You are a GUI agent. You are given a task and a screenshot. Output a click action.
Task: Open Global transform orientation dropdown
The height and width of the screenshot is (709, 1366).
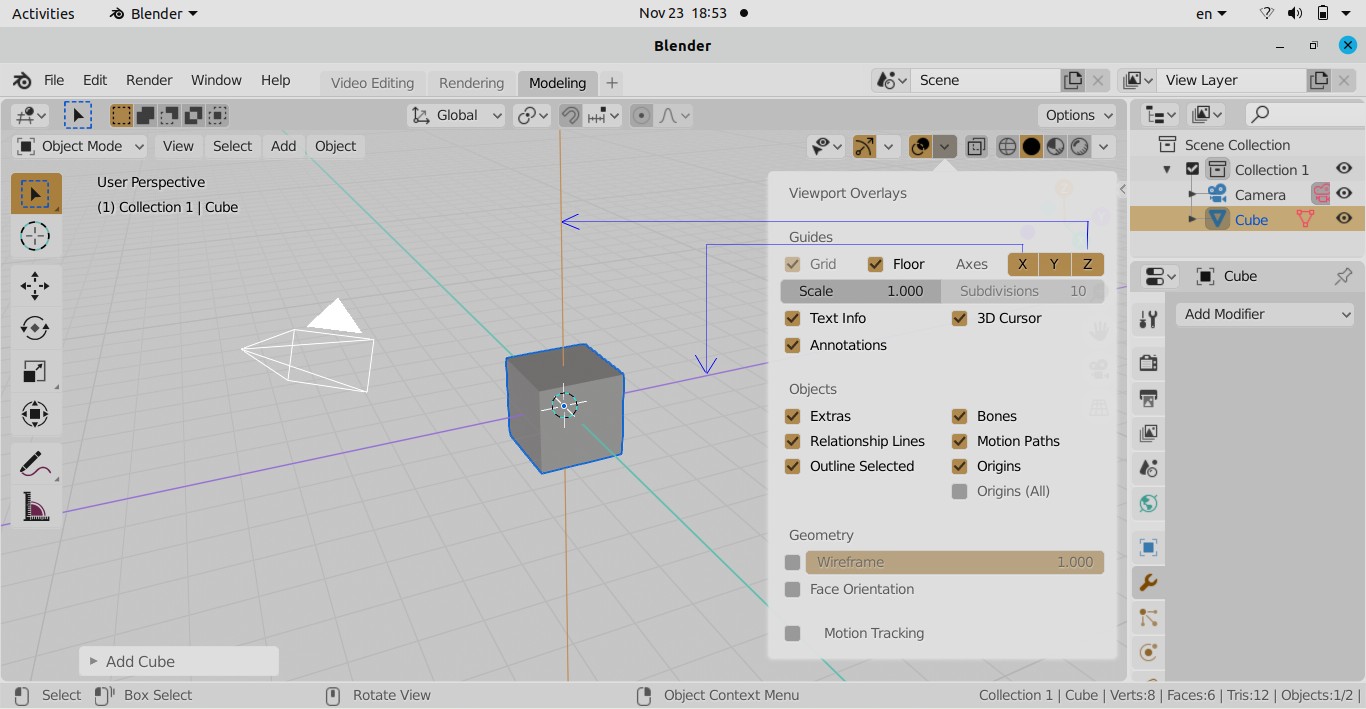pos(457,116)
